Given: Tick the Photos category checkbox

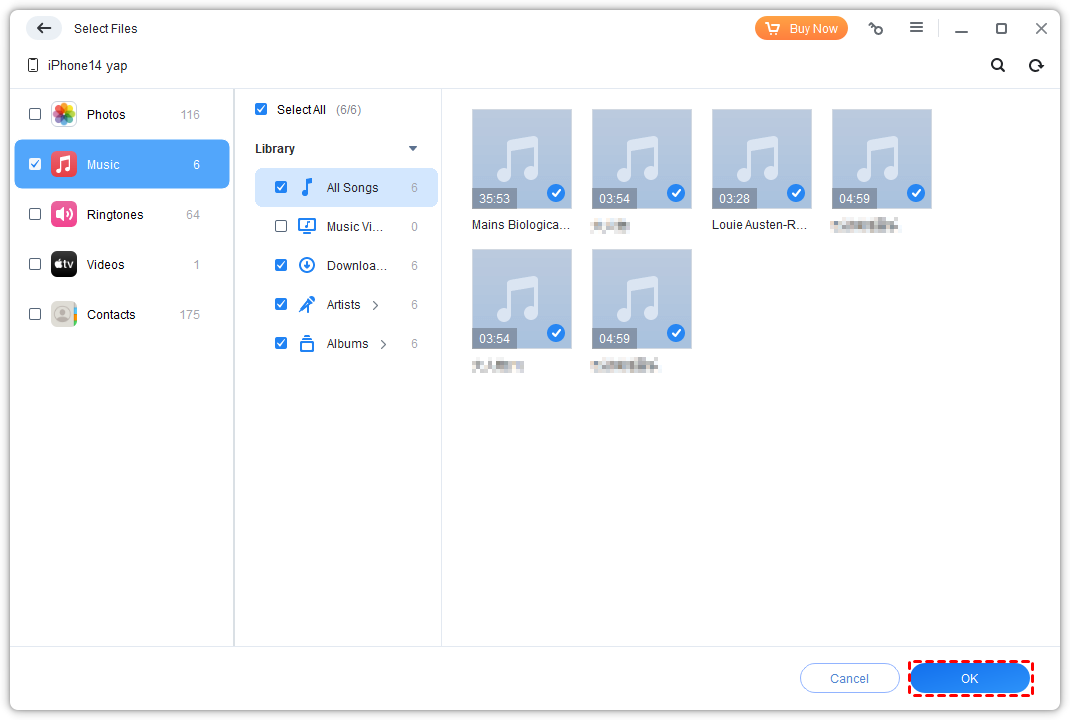Looking at the screenshot, I should click(x=35, y=114).
